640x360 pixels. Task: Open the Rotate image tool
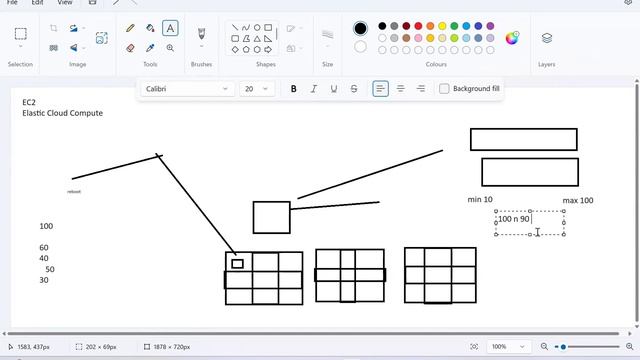[73, 28]
